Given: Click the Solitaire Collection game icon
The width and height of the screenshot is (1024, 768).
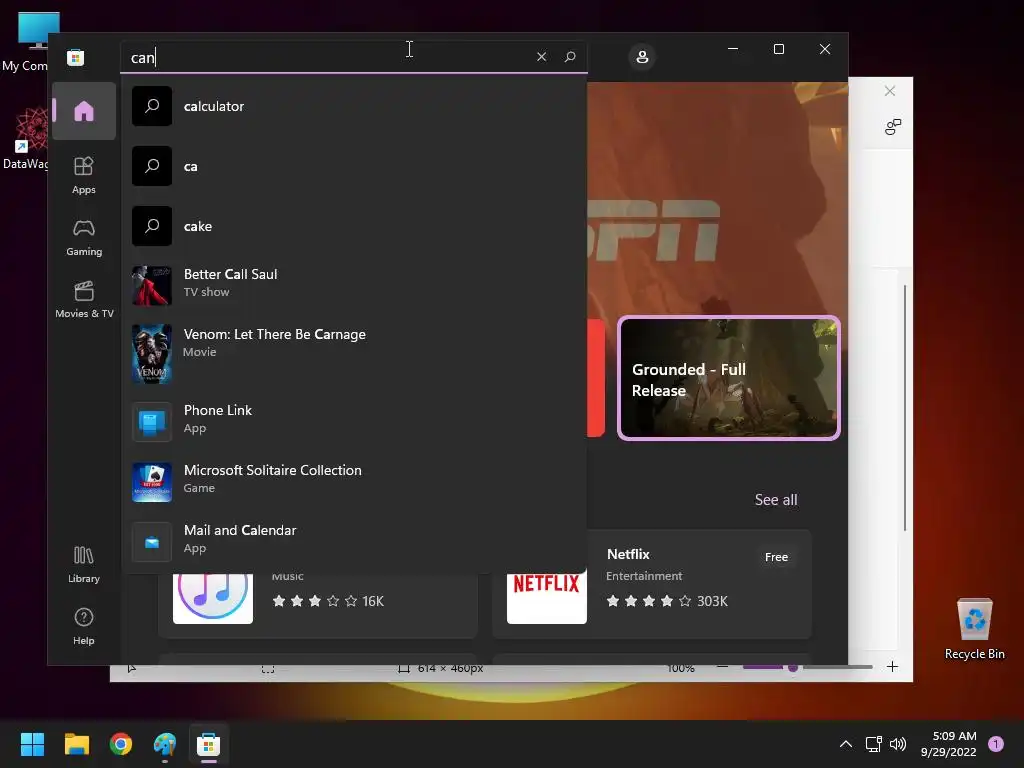Looking at the screenshot, I should (152, 482).
